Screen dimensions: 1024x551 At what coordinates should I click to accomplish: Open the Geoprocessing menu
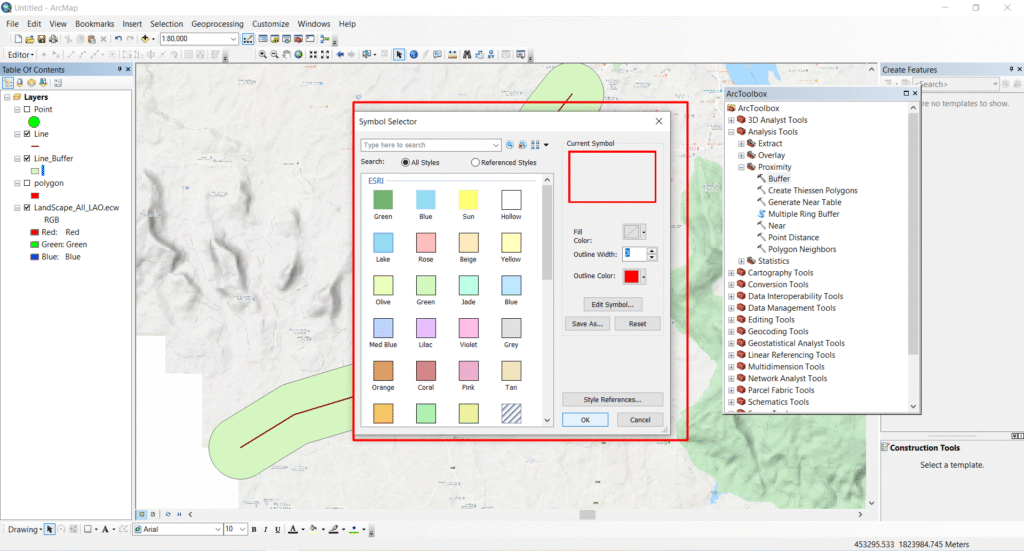[x=217, y=24]
